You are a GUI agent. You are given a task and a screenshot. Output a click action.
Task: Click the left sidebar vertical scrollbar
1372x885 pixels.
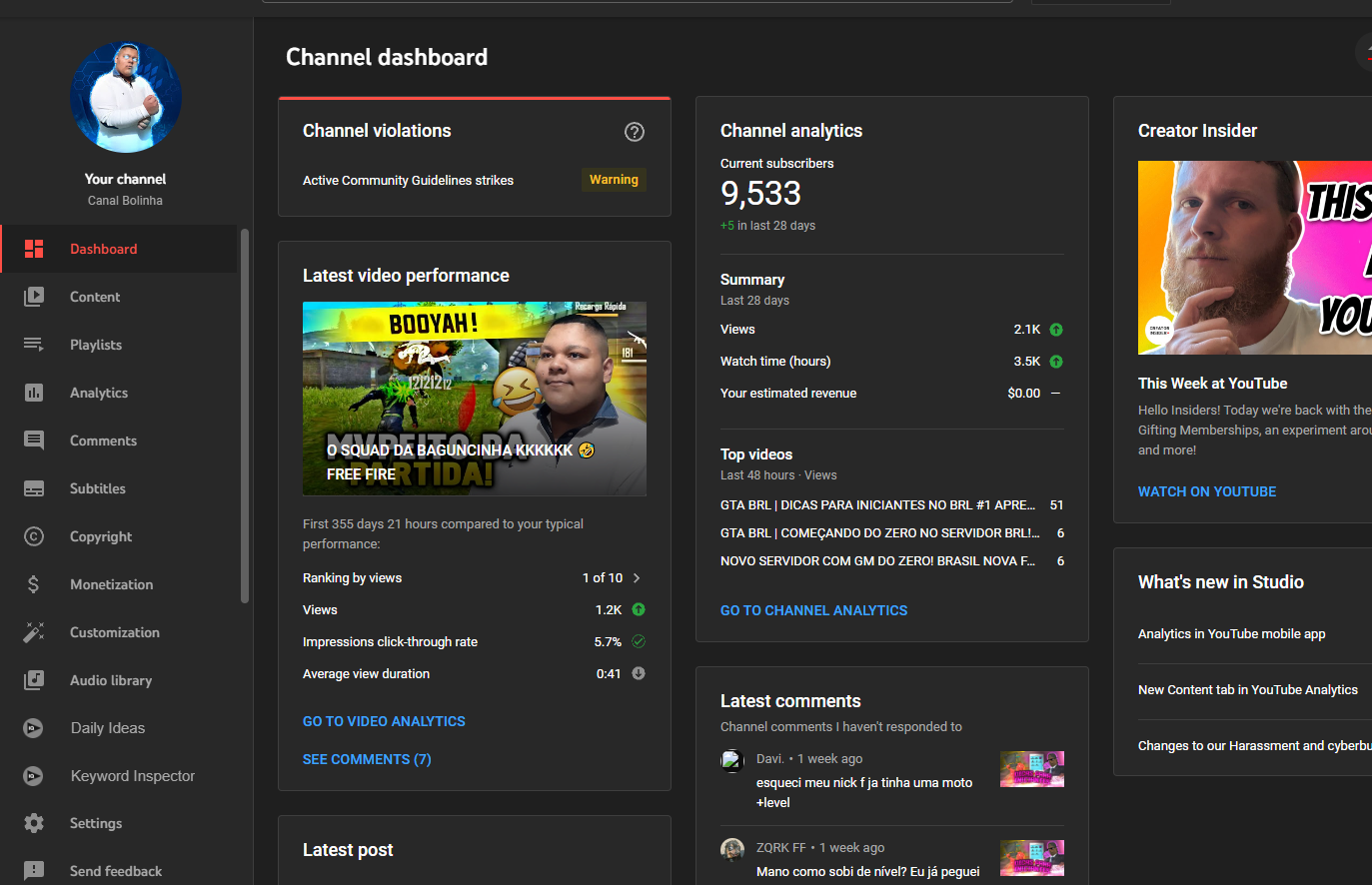tap(245, 416)
